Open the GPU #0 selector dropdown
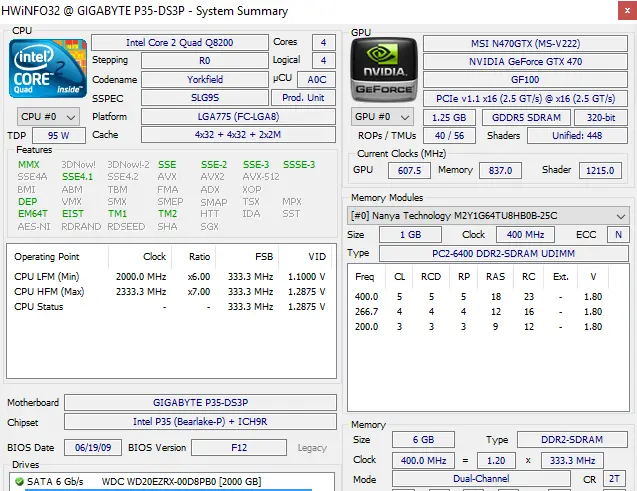Viewport: 637px width, 491px height. tap(382, 117)
